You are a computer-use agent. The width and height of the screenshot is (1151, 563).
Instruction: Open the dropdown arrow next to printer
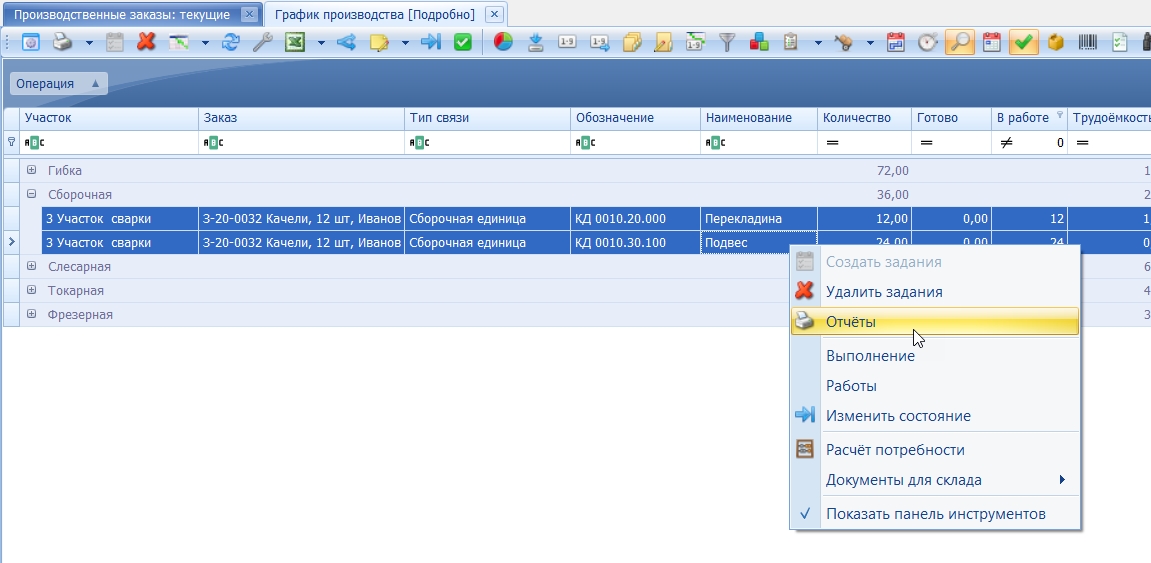click(x=89, y=43)
